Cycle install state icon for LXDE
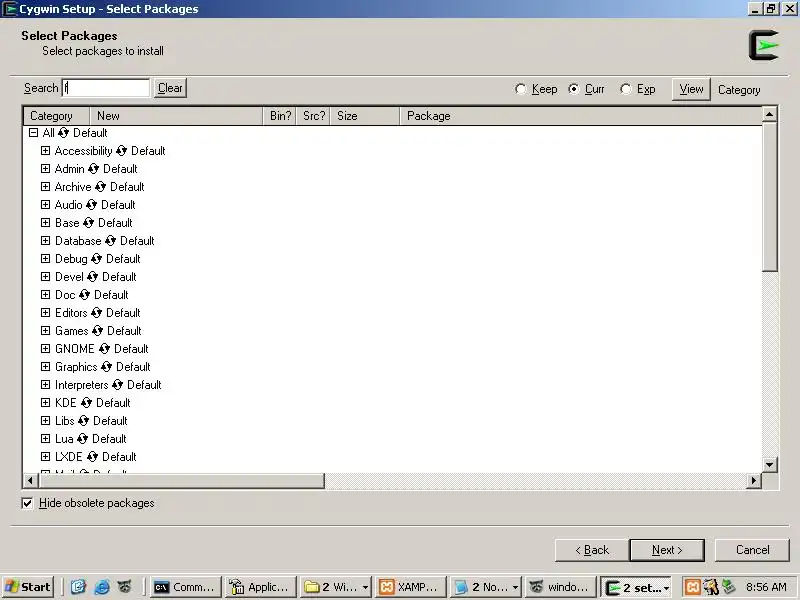Screen dimensions: 800x600 point(92,457)
